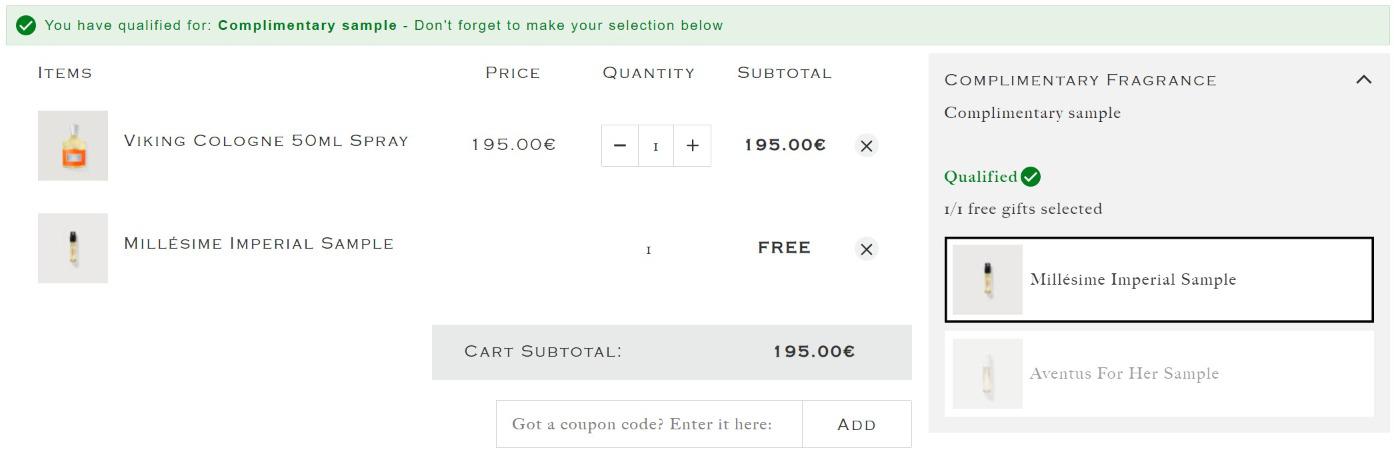Apply coupon with the Add button
Screen dimensions: 1394x468
[857, 424]
